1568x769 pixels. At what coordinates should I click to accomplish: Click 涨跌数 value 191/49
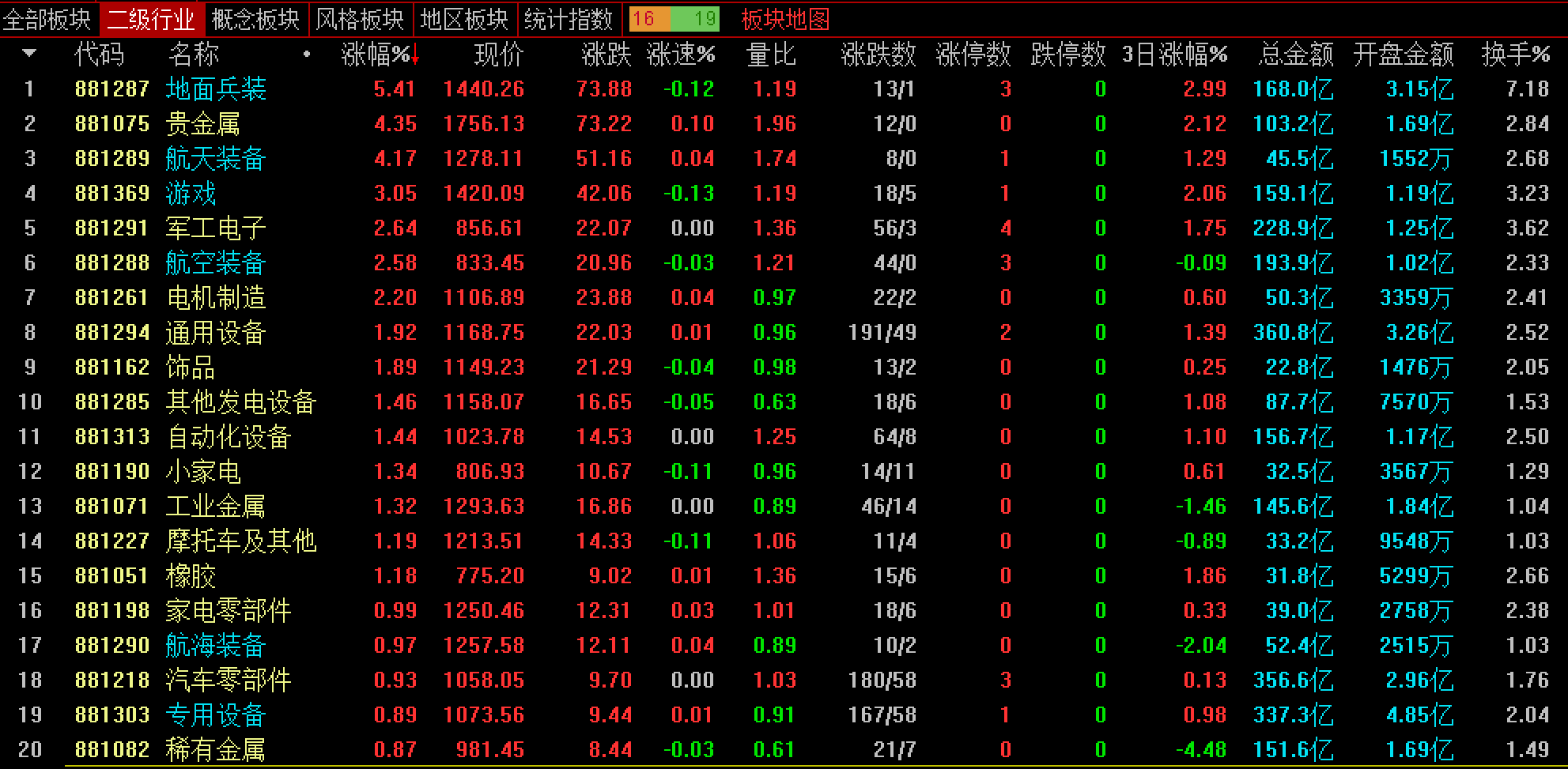click(882, 332)
